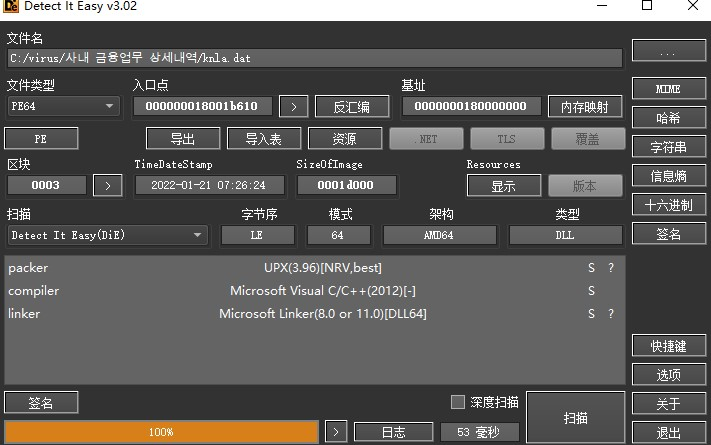711x445 pixels.
Task: Click the packer label in results
Action: [x=28, y=268]
